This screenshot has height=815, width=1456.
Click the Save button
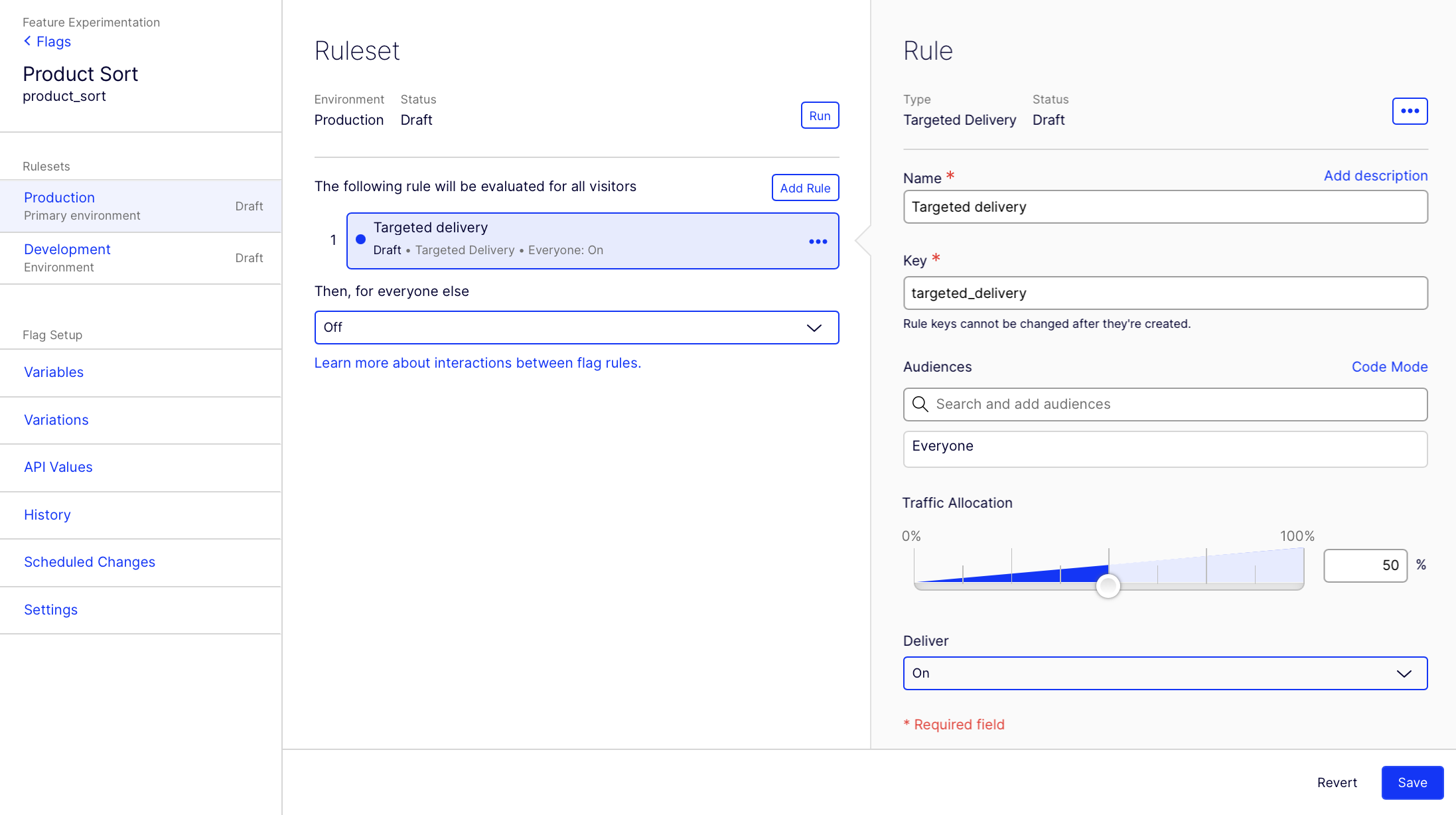tap(1411, 782)
